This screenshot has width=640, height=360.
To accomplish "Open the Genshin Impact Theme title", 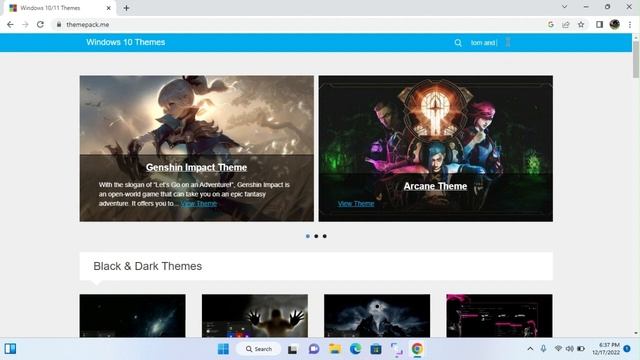I will point(196,167).
